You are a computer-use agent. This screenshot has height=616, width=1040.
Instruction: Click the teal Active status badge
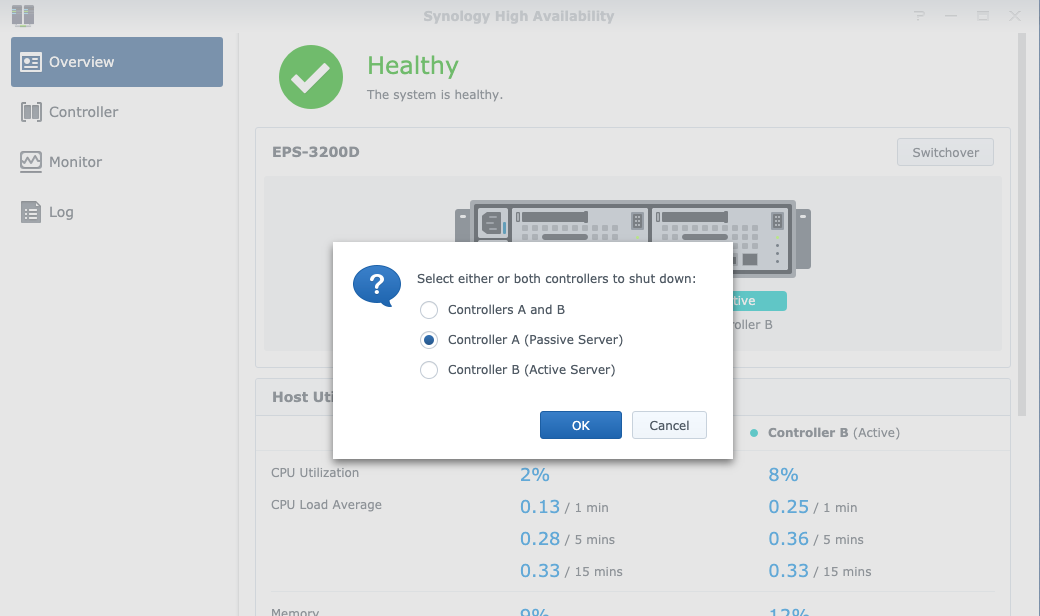click(759, 301)
